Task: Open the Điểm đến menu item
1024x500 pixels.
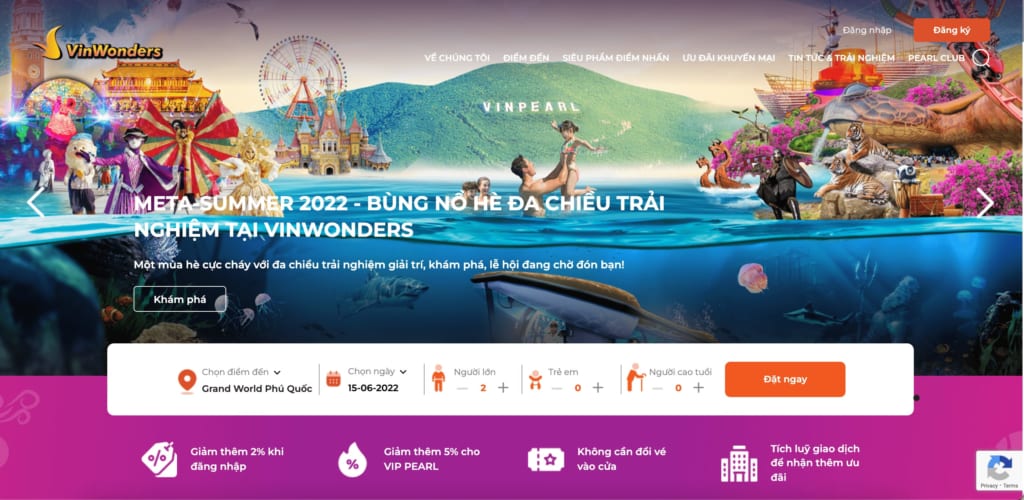Action: click(x=526, y=58)
